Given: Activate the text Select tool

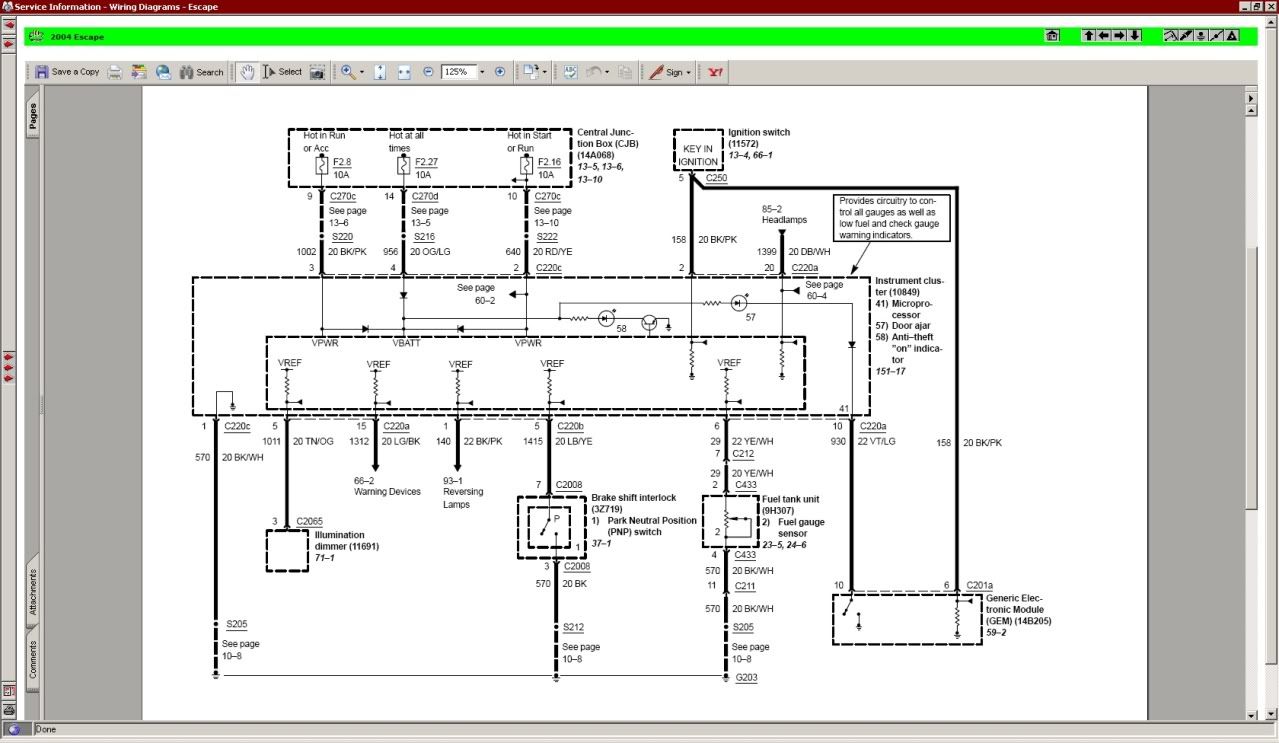Looking at the screenshot, I should pos(281,72).
